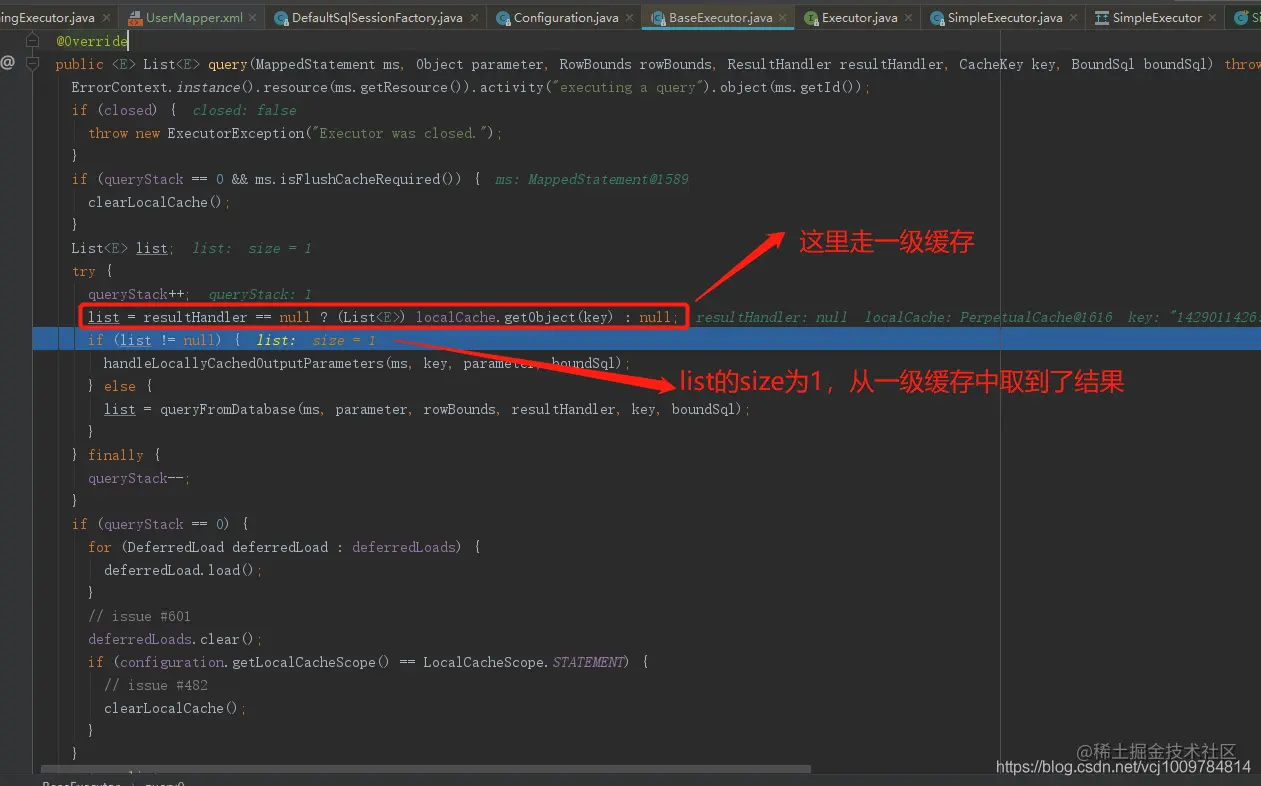Click the UserMapper.xml file type icon
The image size is (1261, 786).
(135, 18)
